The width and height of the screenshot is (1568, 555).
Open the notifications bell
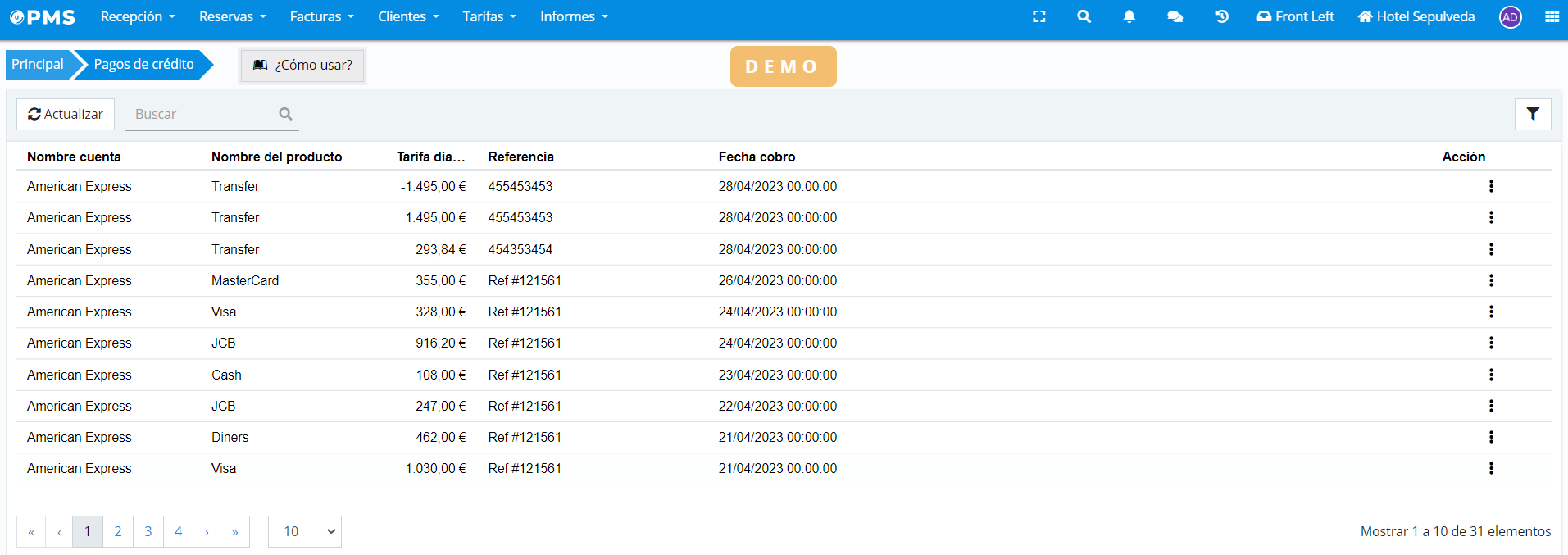[x=1129, y=16]
